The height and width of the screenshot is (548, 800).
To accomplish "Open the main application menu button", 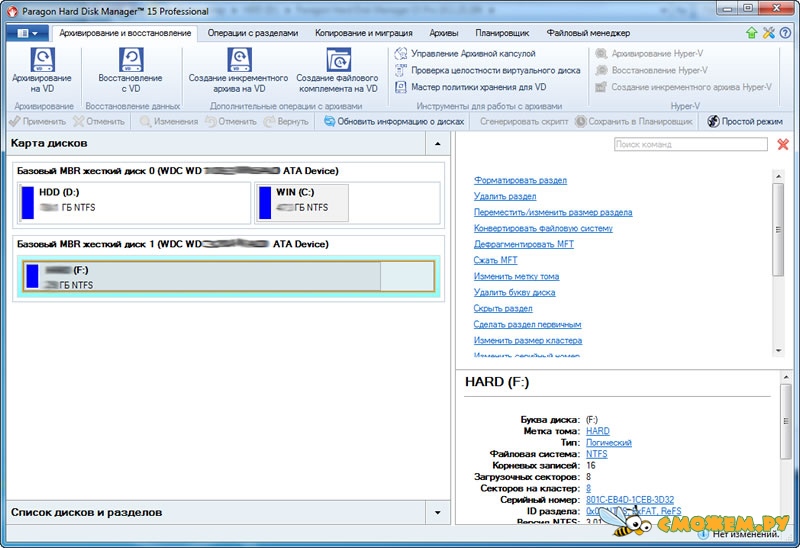I will [x=28, y=33].
